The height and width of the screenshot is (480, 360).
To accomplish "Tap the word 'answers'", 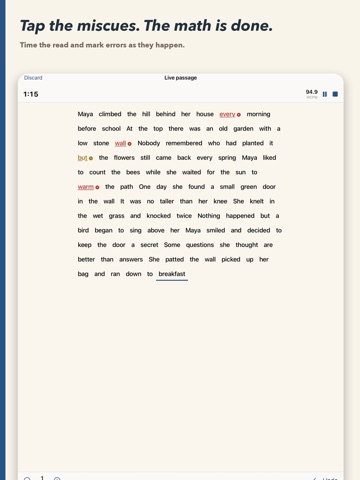I will (131, 259).
